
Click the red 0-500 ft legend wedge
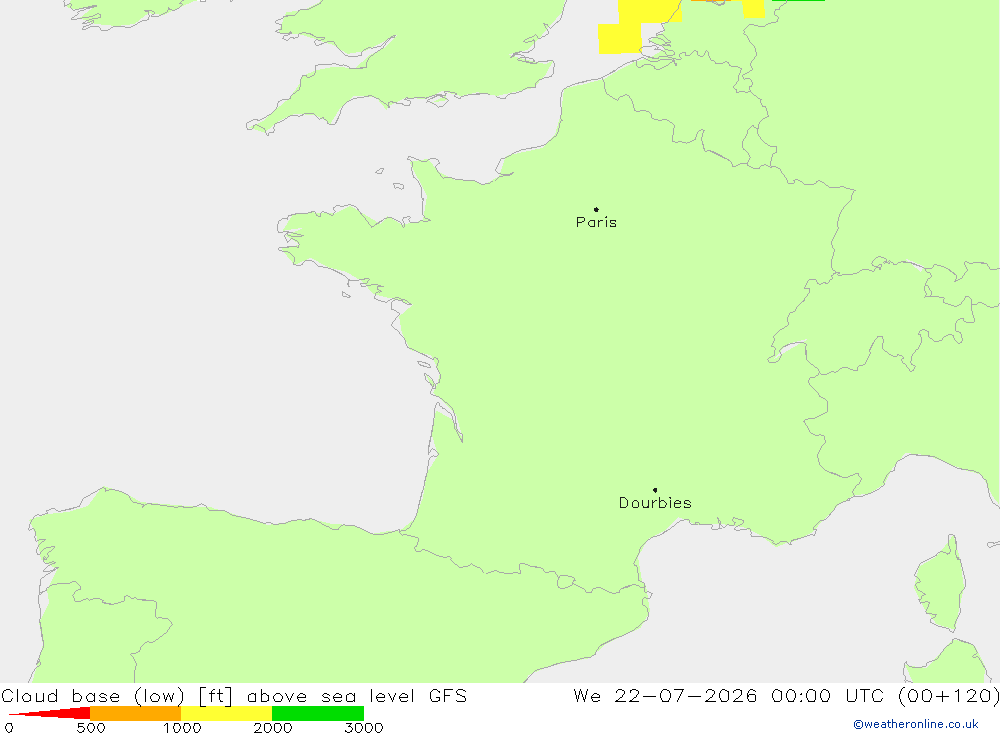tap(50, 713)
